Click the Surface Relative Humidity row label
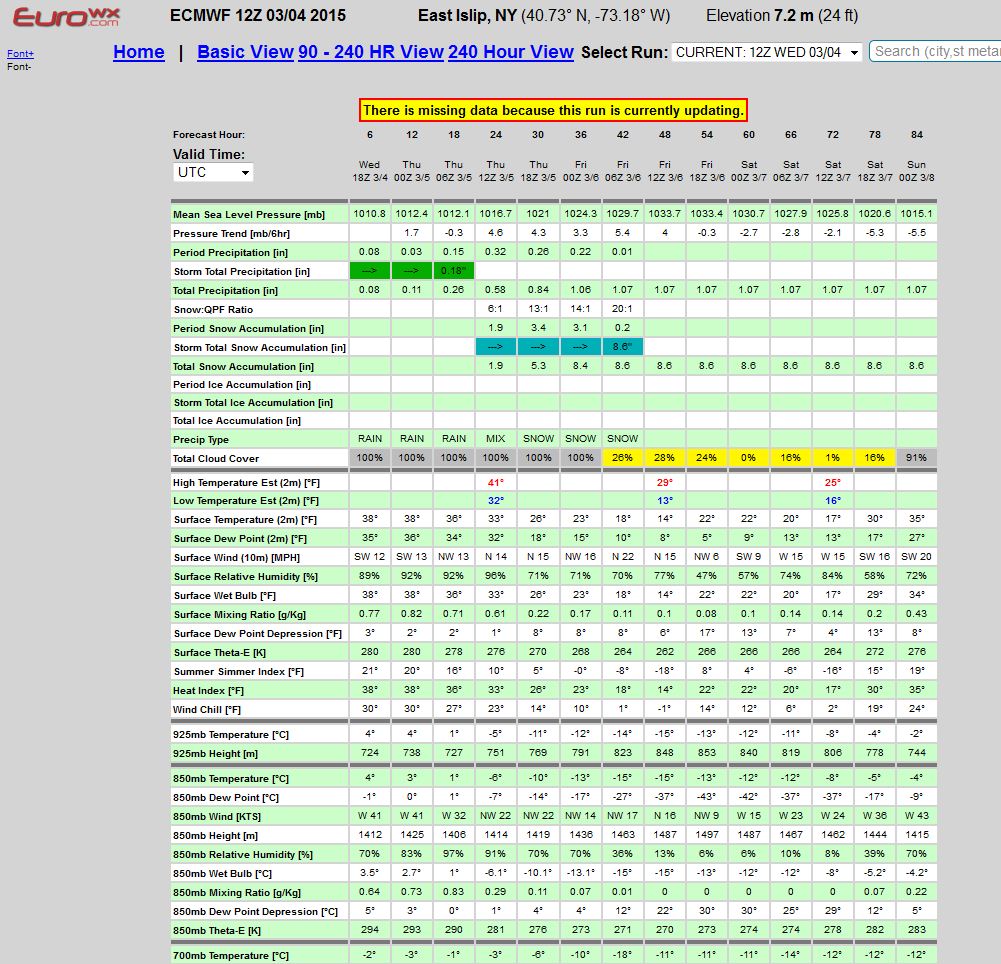 [x=246, y=577]
